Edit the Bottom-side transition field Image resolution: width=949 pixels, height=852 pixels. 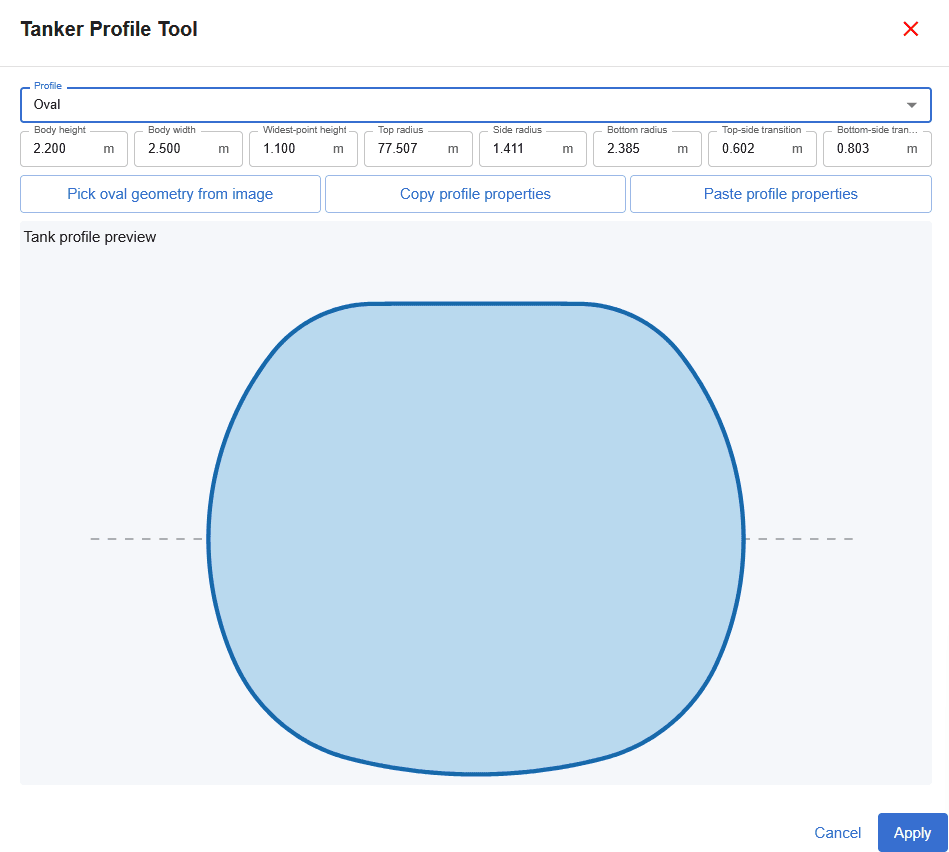[877, 149]
